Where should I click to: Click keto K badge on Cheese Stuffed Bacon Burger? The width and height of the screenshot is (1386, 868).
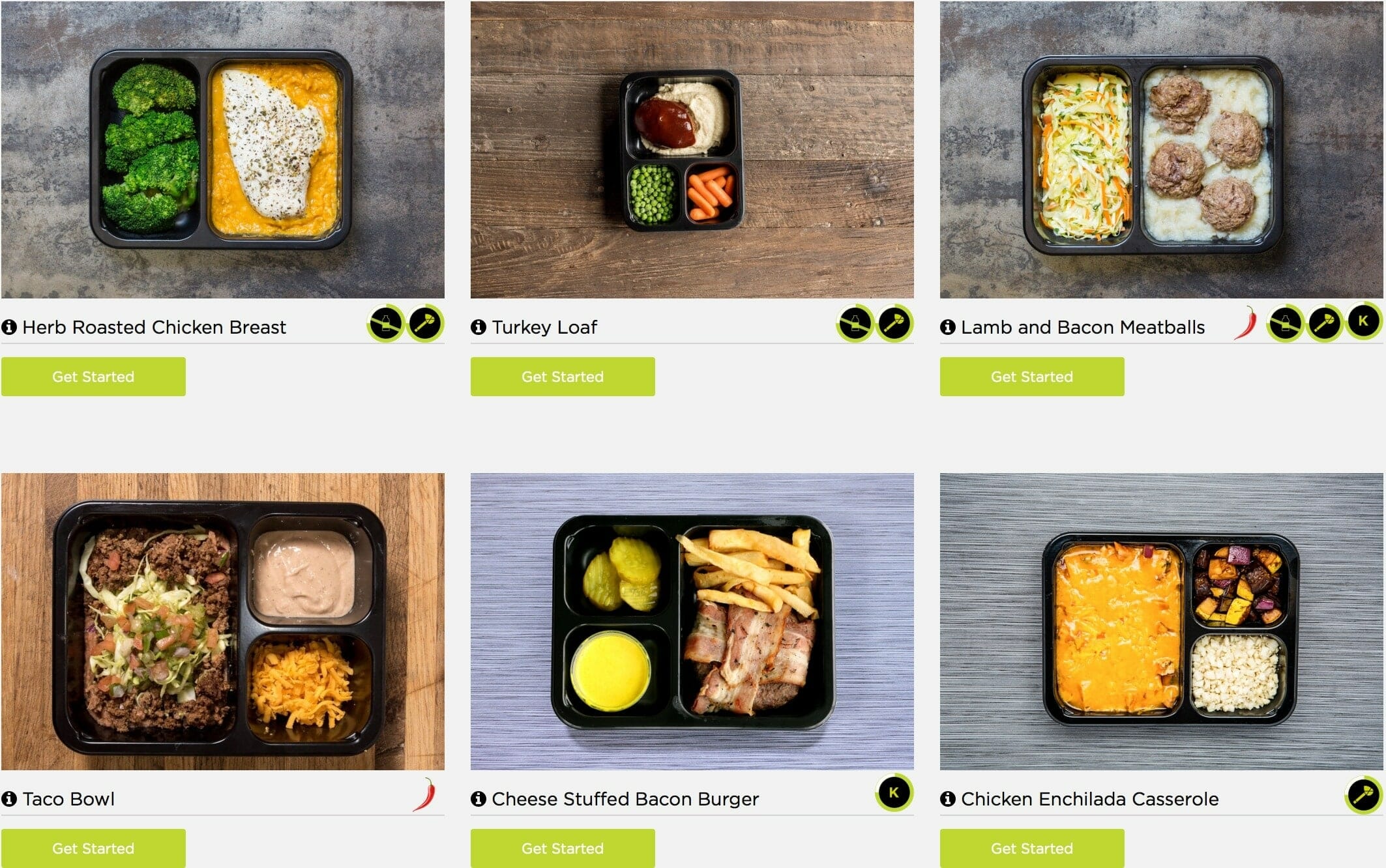(x=894, y=793)
